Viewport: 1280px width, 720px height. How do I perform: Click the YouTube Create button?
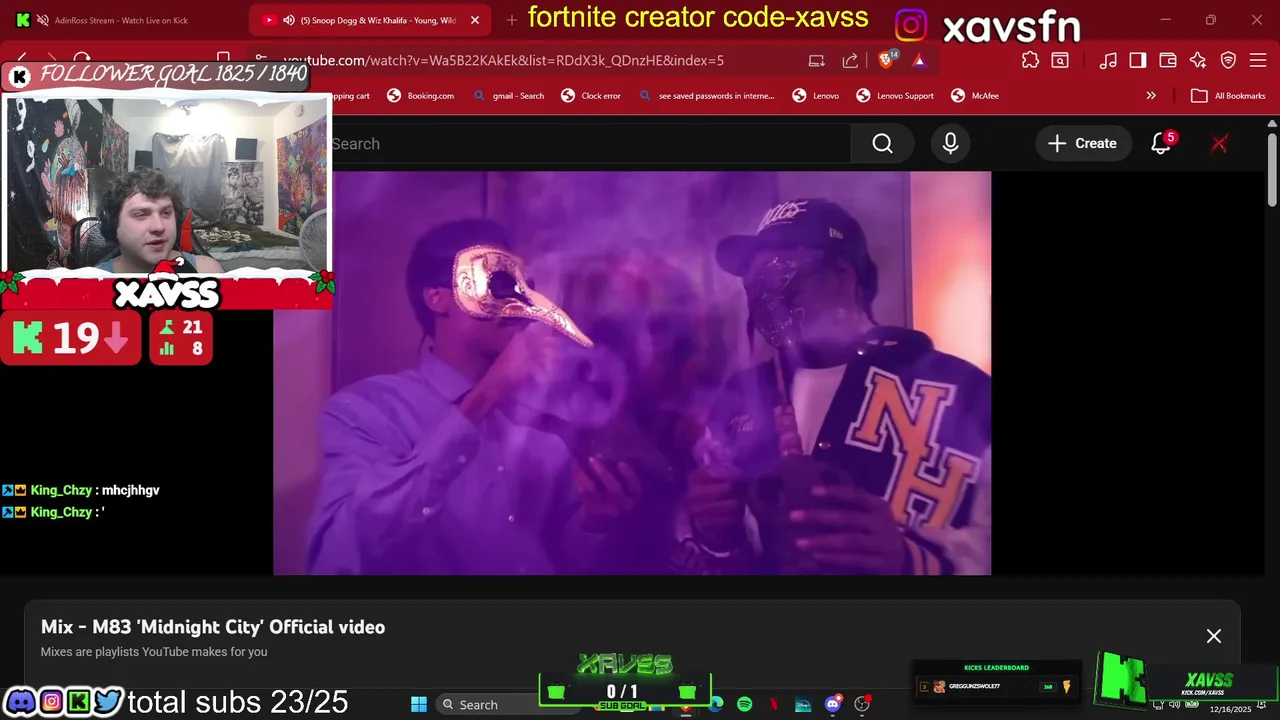pyautogui.click(x=1082, y=144)
